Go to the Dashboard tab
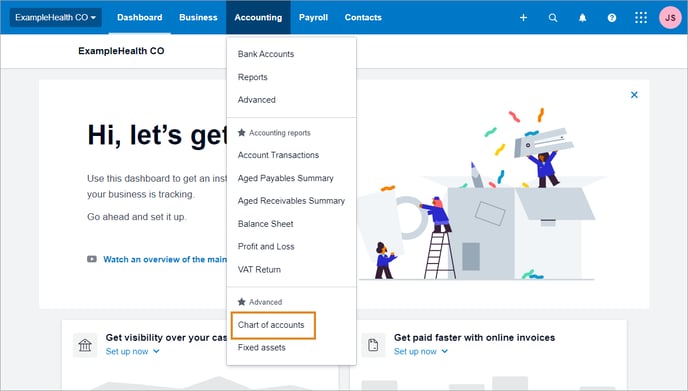This screenshot has height=391, width=688. coord(140,18)
